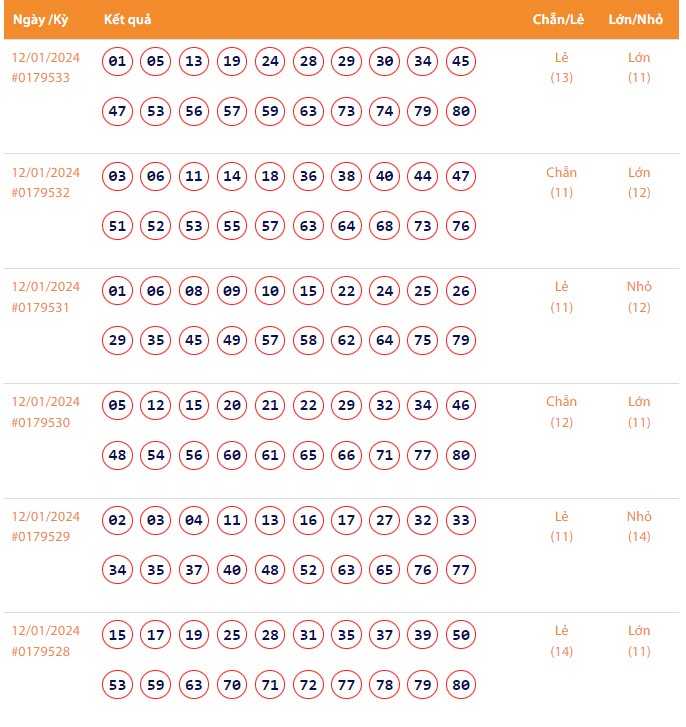This screenshot has height=727, width=686.
Task: Click the "Kết quả" column header
Action: tap(127, 20)
